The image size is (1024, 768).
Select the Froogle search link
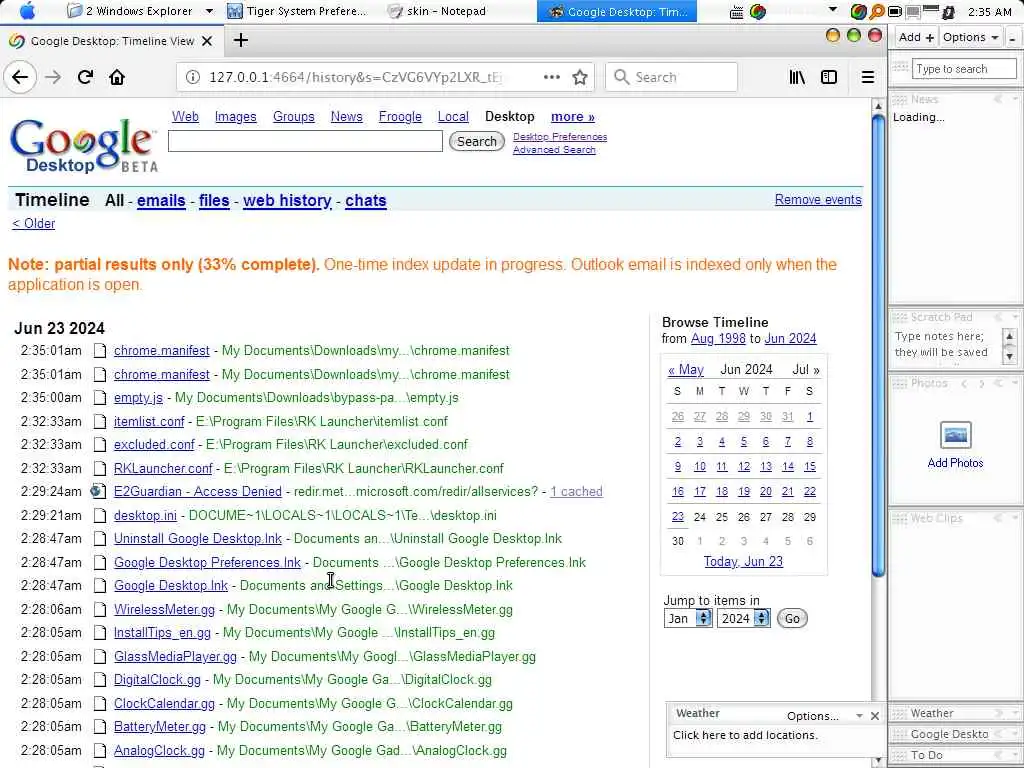(x=400, y=116)
